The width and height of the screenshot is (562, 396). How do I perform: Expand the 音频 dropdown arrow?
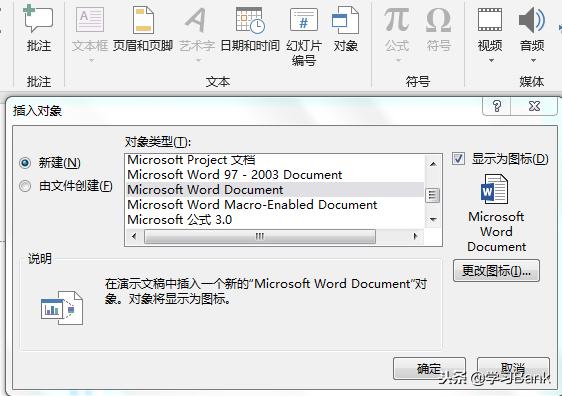pos(534,60)
